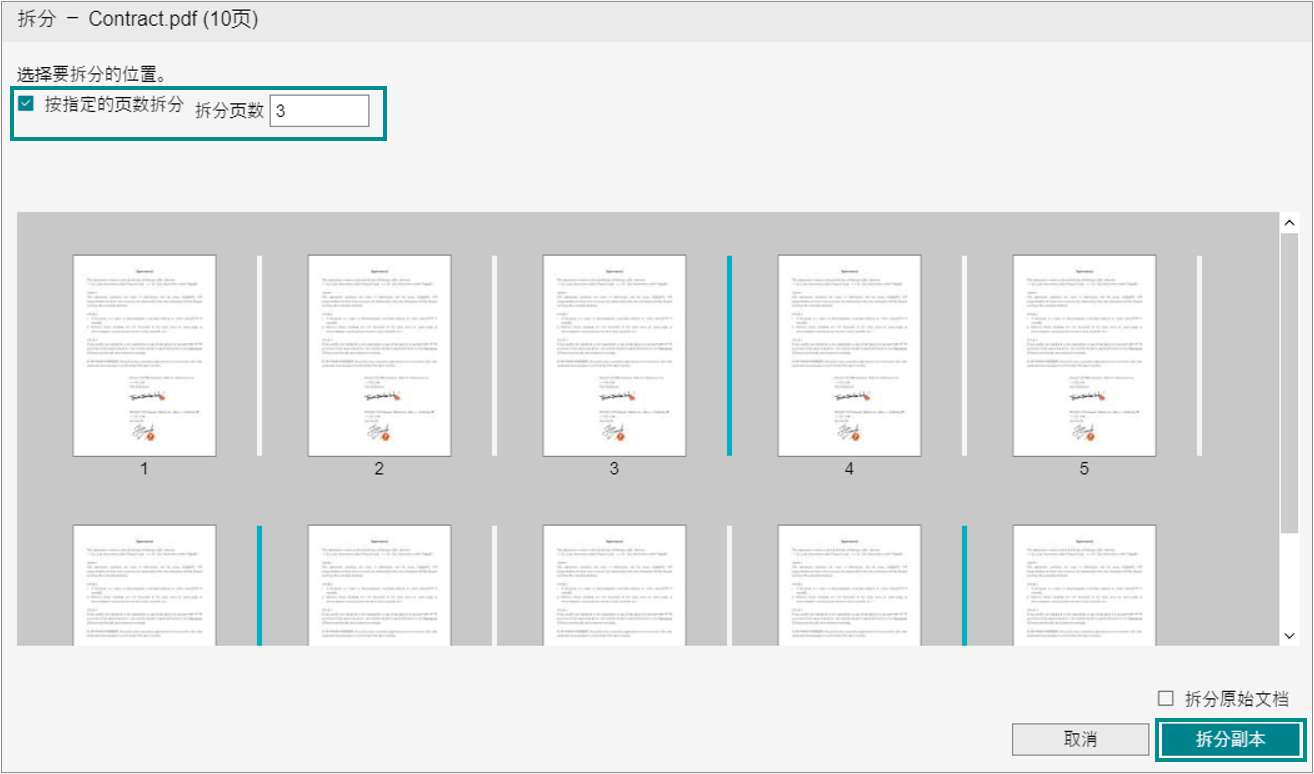Select last thumbnail in the second row
The width and height of the screenshot is (1314, 774).
(1084, 585)
